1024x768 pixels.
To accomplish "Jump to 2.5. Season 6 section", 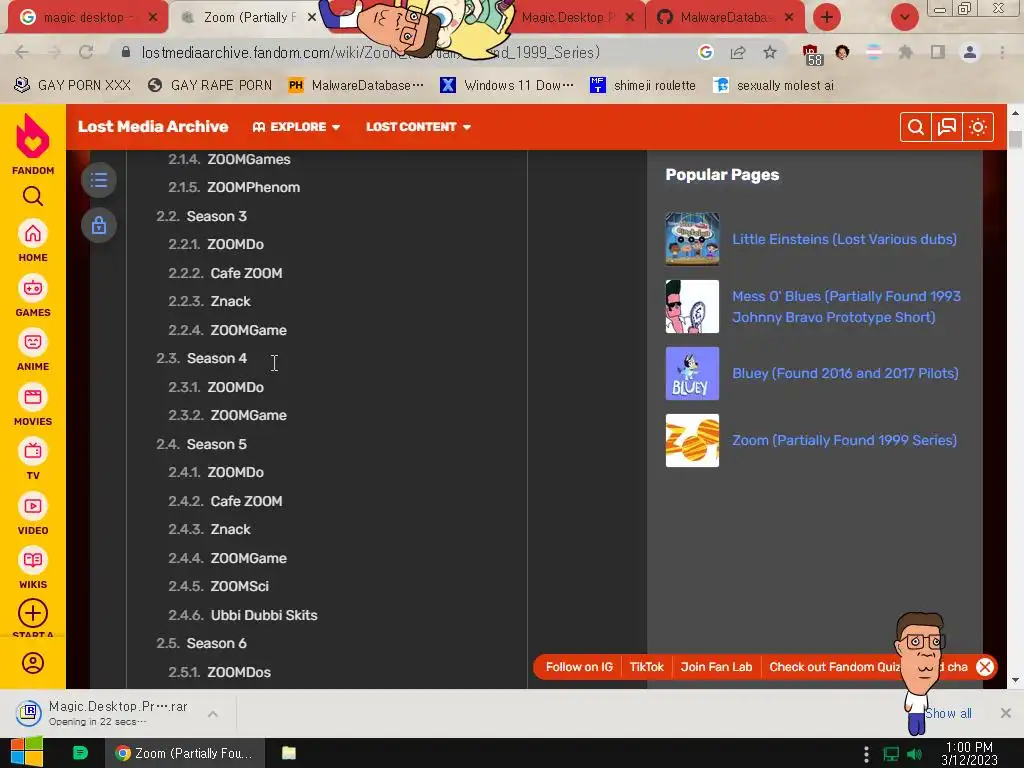I will (202, 643).
